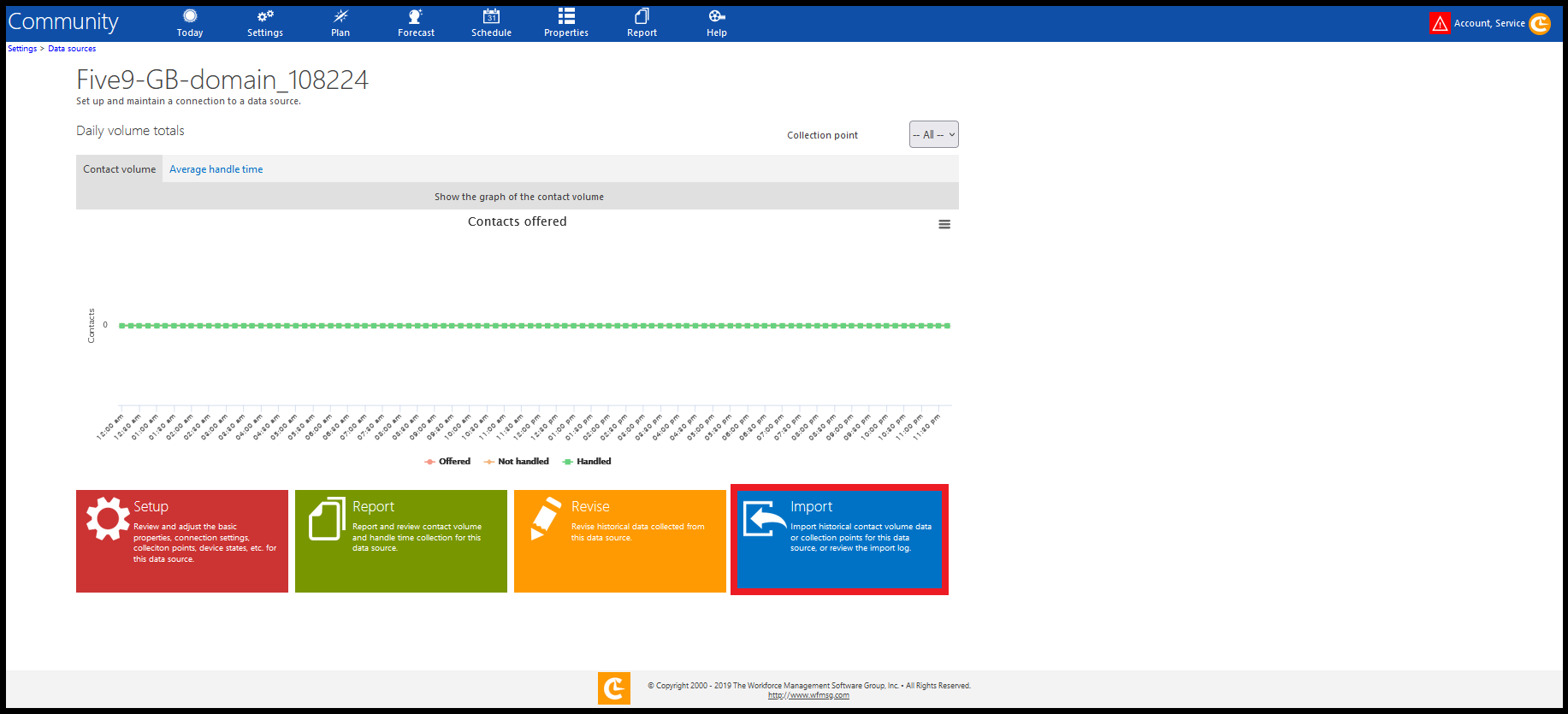Click the Data sources breadcrumb link
The width and height of the screenshot is (1568, 714).
(x=72, y=49)
